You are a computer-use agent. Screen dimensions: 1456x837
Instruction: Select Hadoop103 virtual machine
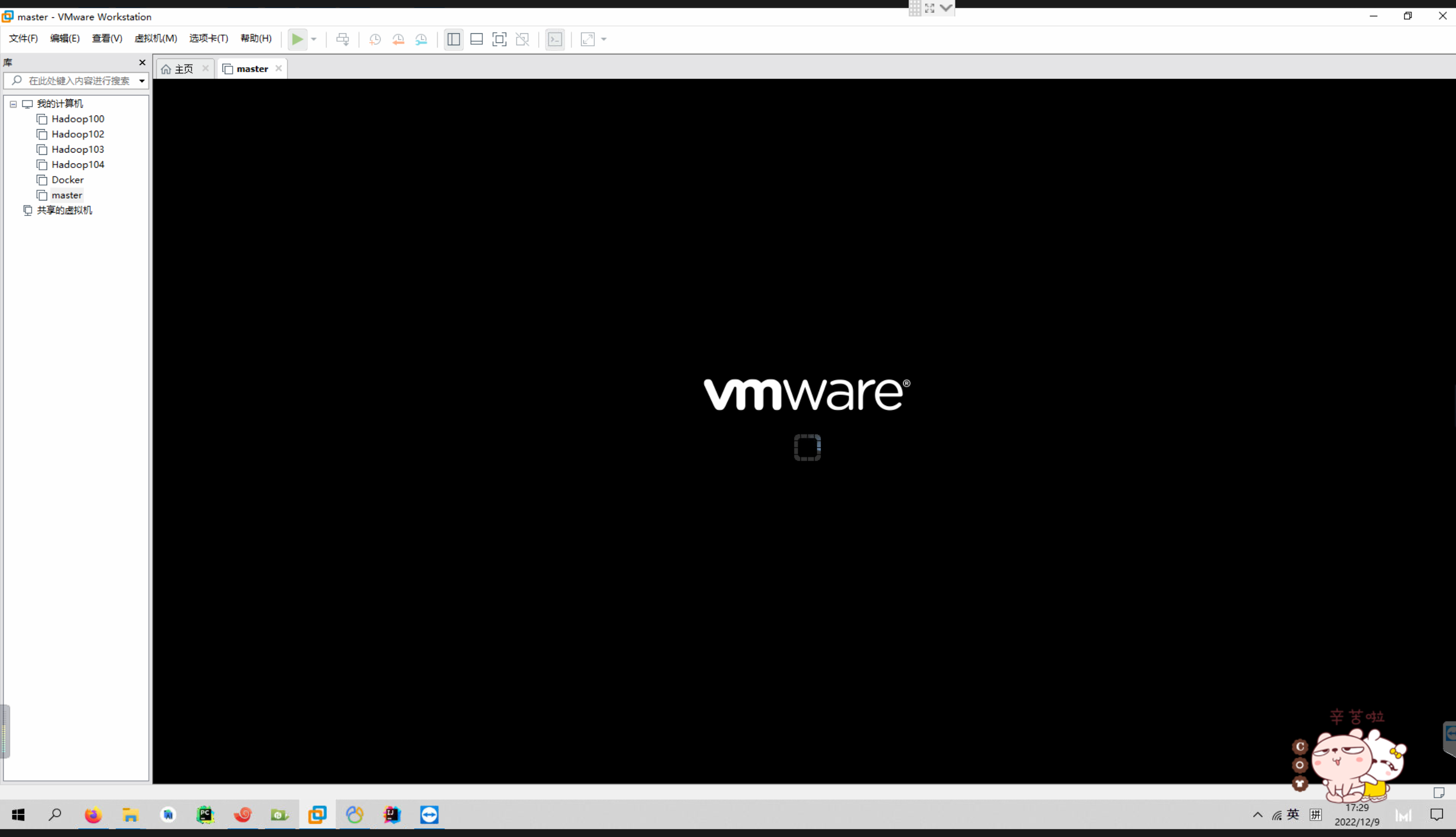pyautogui.click(x=78, y=149)
